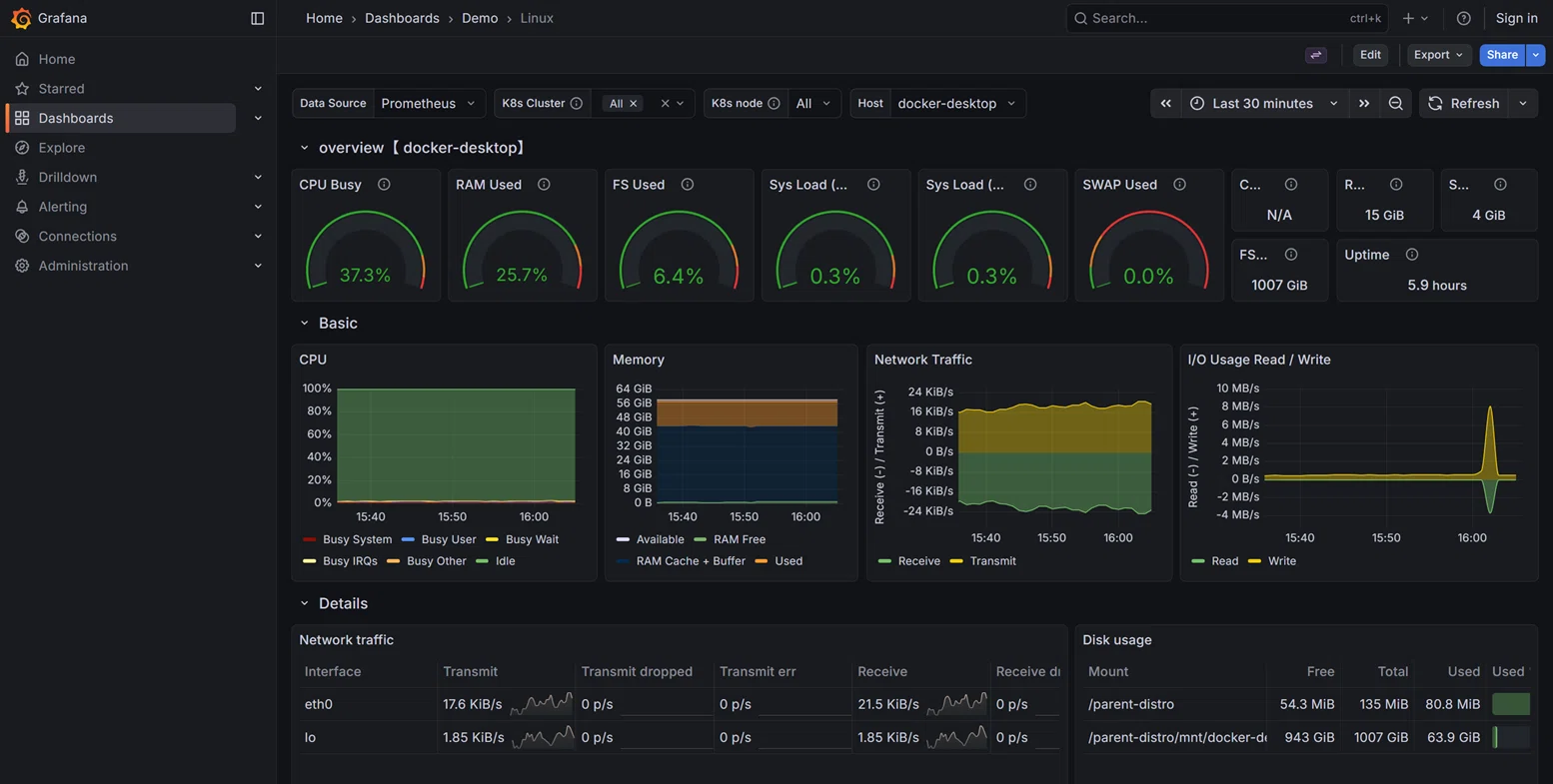
Task: Collapse the overview row section
Action: [x=305, y=148]
